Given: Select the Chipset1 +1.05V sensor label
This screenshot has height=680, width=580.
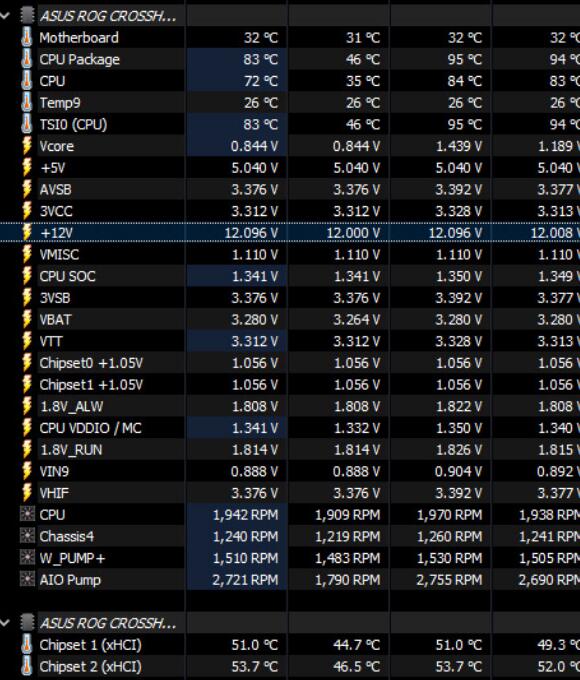Looking at the screenshot, I should coord(91,385).
